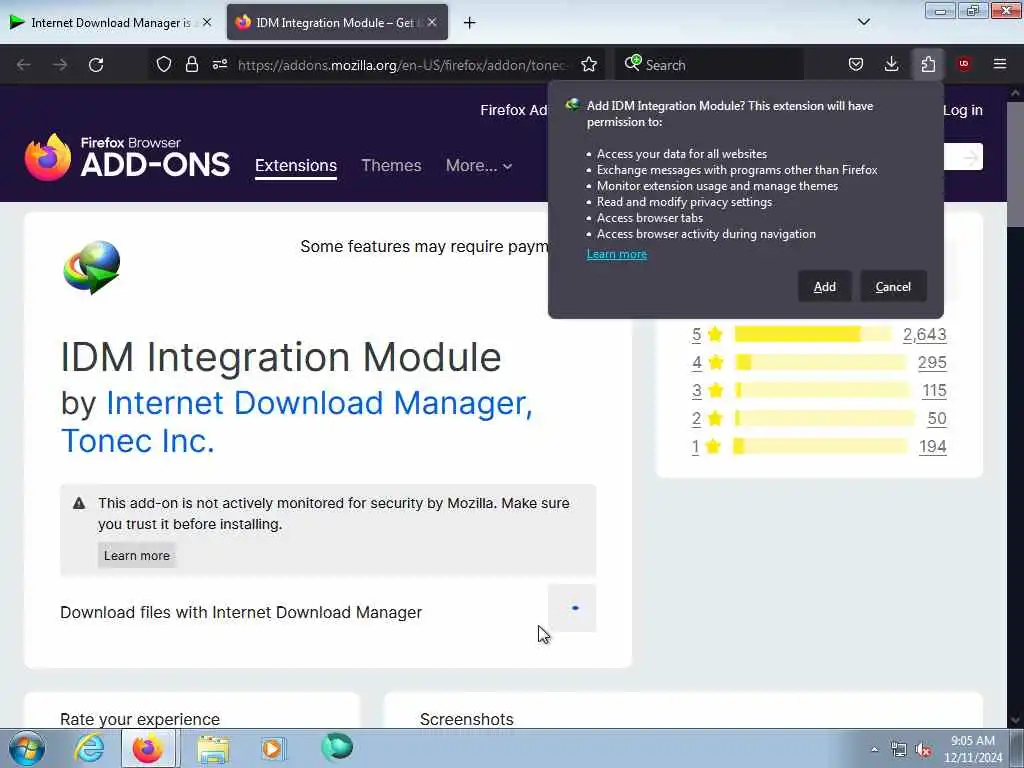Click the add-on install button showing loading dot
The image size is (1024, 768).
pyautogui.click(x=571, y=609)
